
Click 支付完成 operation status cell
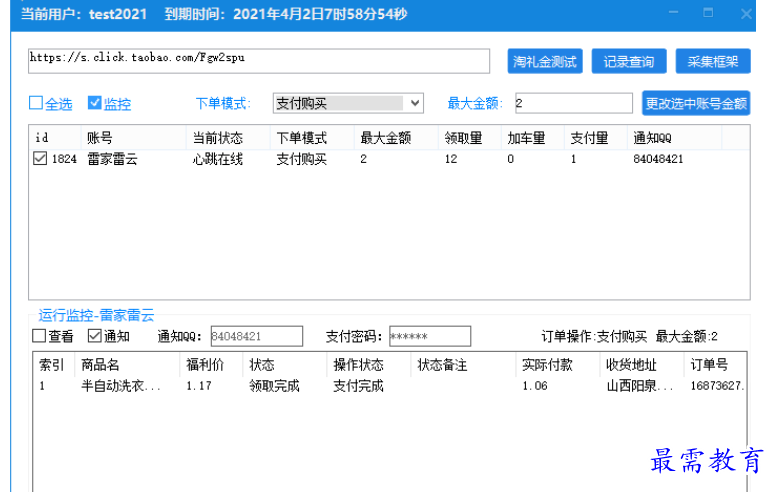[358, 386]
